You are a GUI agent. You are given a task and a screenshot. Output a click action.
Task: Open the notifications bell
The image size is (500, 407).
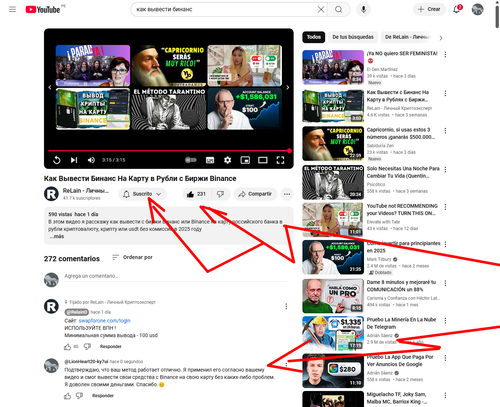click(x=457, y=9)
